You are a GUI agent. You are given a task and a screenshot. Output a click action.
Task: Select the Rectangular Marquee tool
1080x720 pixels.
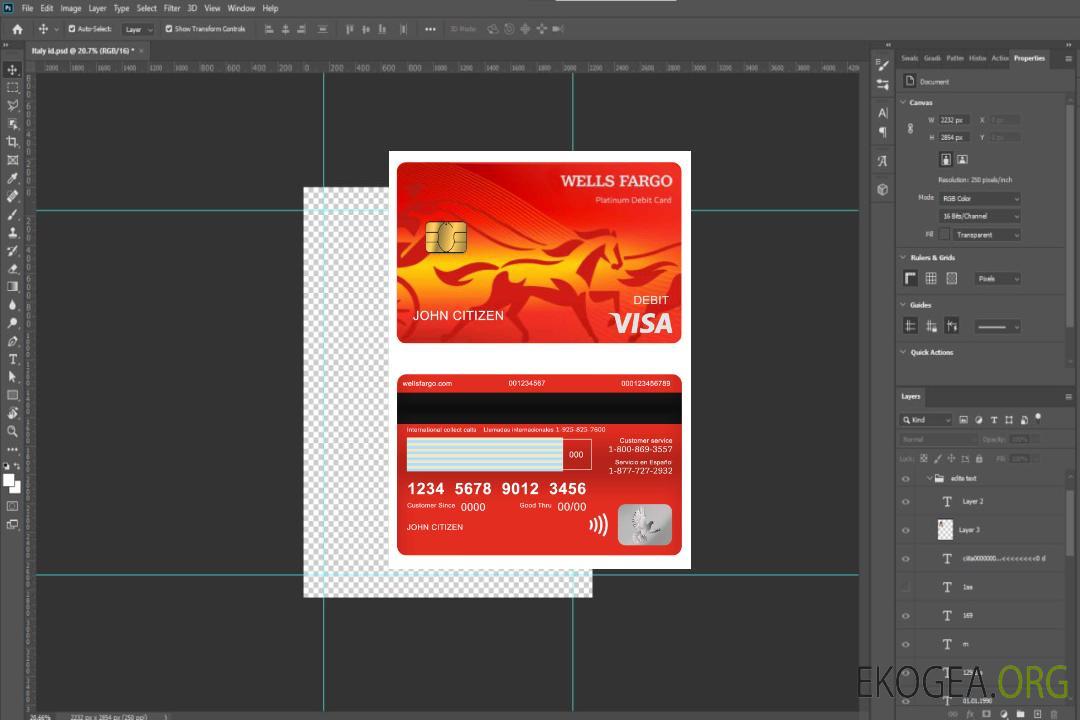tap(12, 88)
